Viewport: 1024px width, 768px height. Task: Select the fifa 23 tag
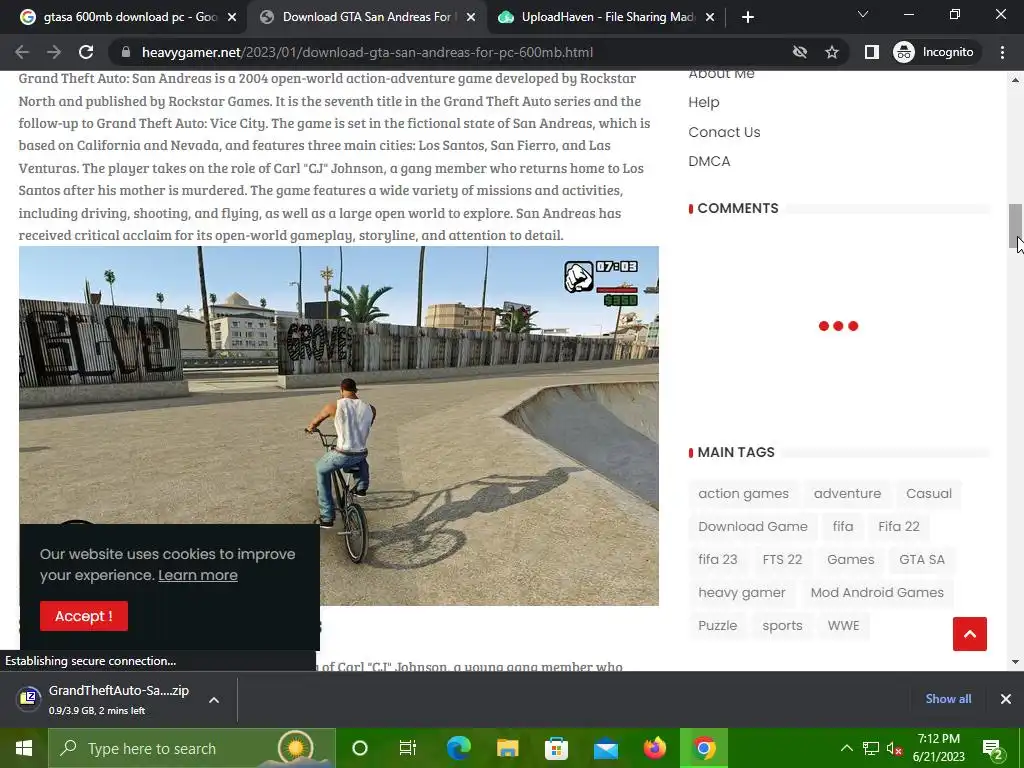tap(717, 560)
